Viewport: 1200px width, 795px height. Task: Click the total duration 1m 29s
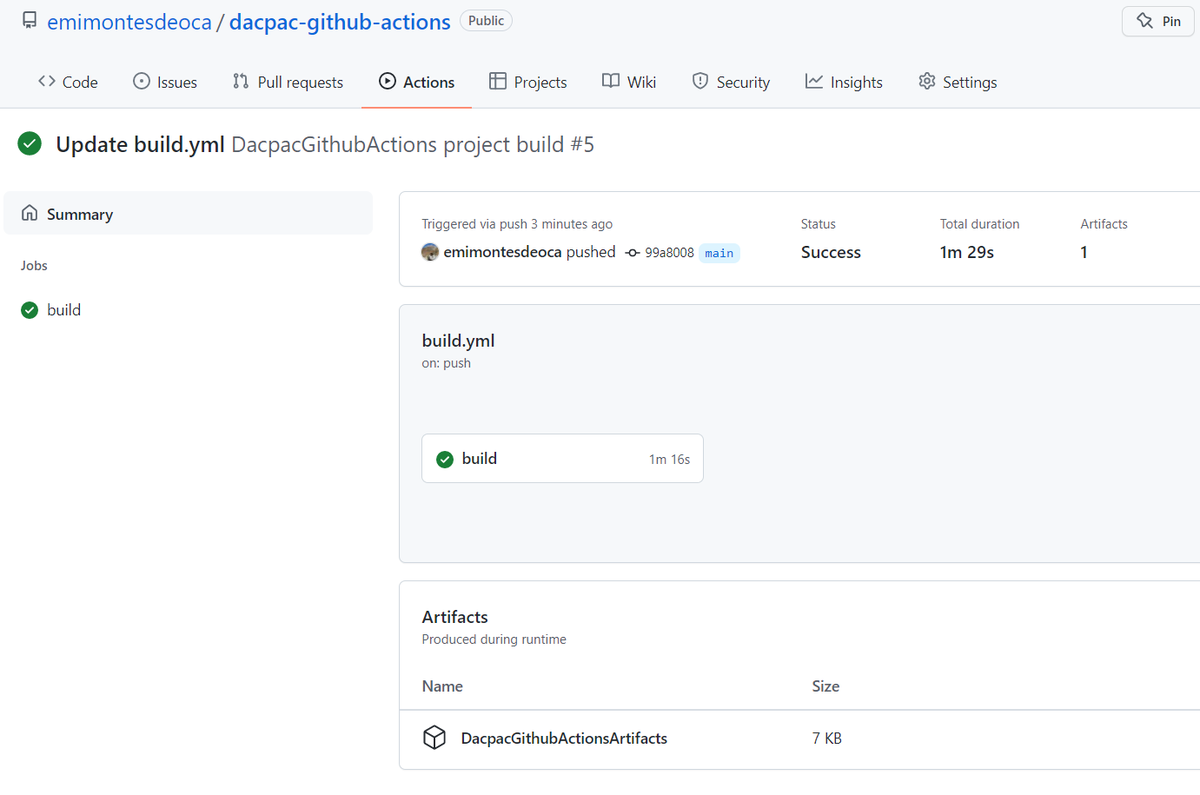tap(967, 252)
